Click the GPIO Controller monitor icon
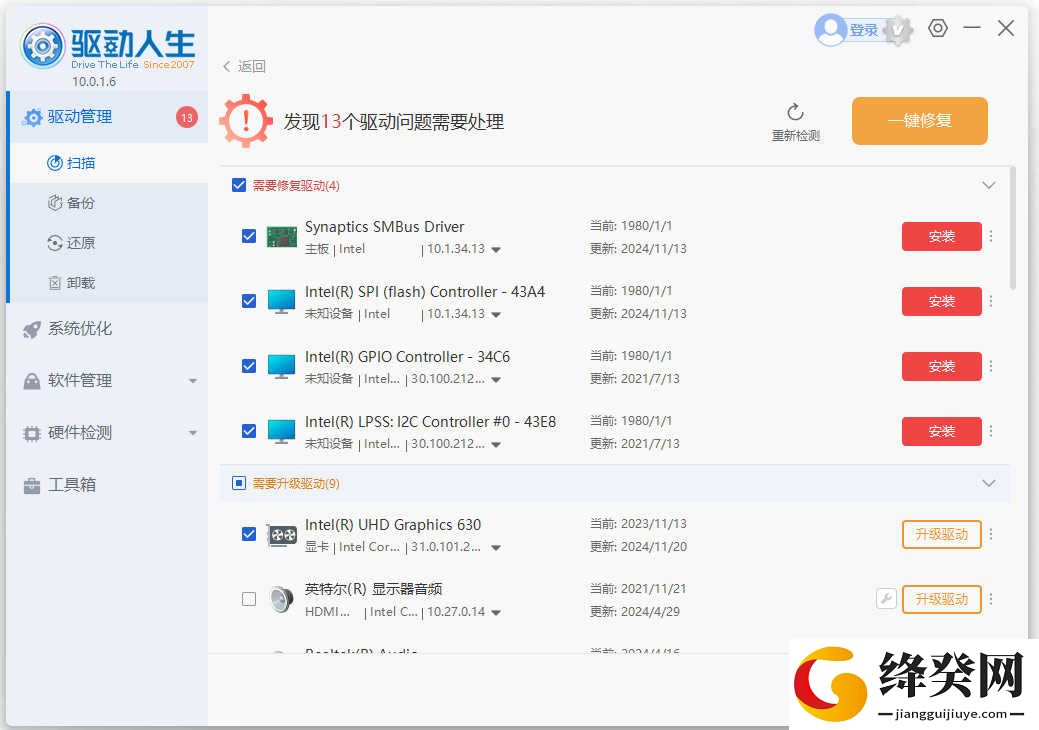Viewport: 1039px width, 730px height. [282, 366]
